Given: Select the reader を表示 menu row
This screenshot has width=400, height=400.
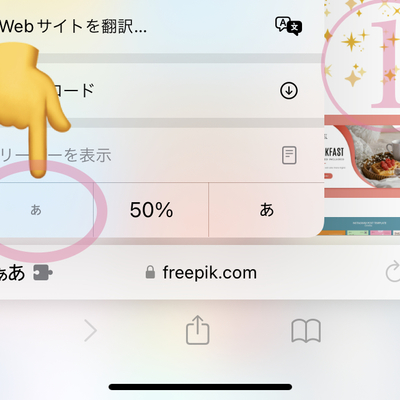Looking at the screenshot, I should tap(162, 155).
